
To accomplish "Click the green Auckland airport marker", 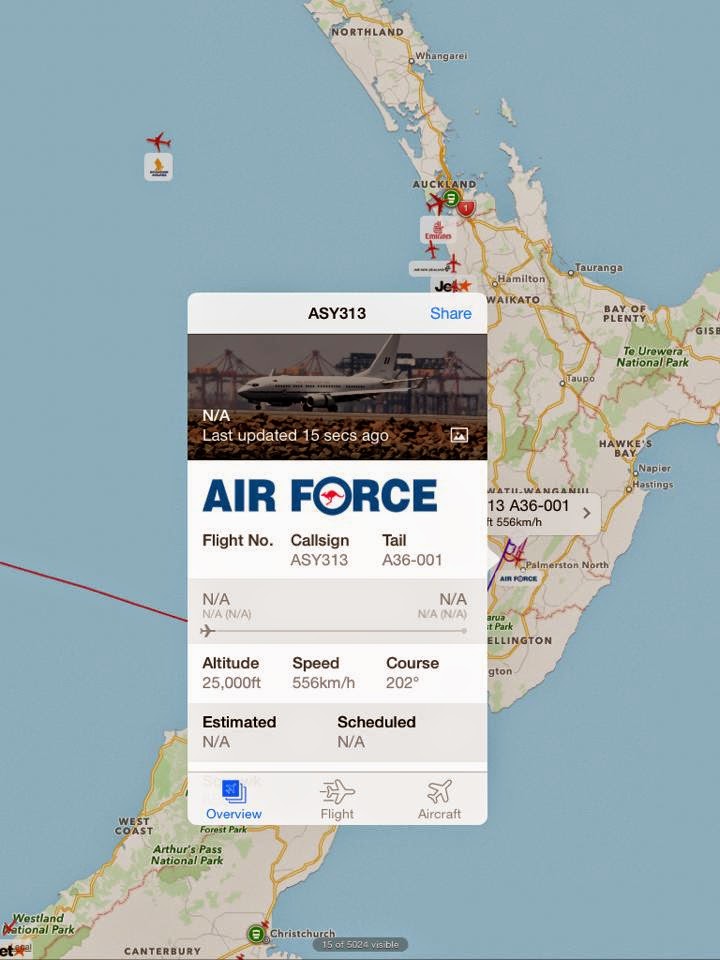I will [451, 198].
